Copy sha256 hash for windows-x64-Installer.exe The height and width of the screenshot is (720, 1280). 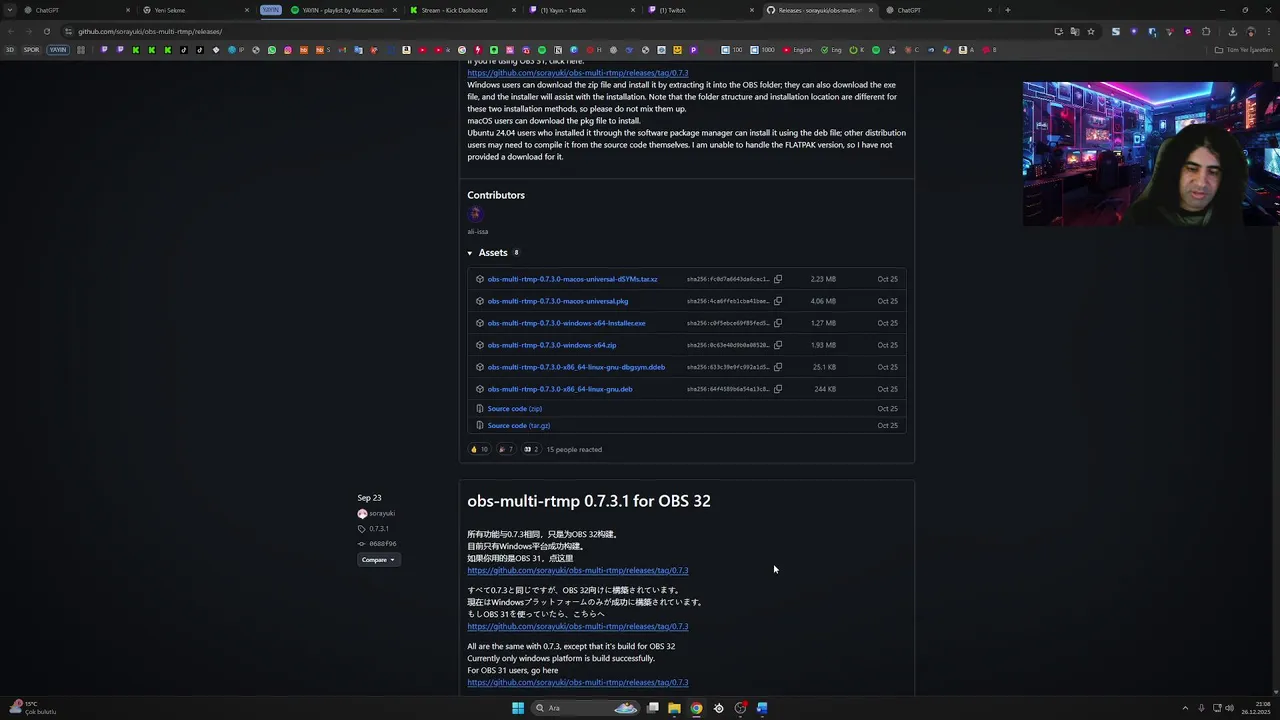[778, 323]
